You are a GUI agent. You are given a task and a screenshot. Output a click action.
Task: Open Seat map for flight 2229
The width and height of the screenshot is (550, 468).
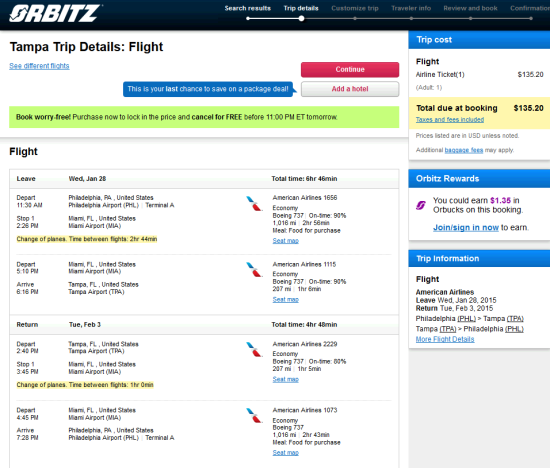click(x=286, y=379)
